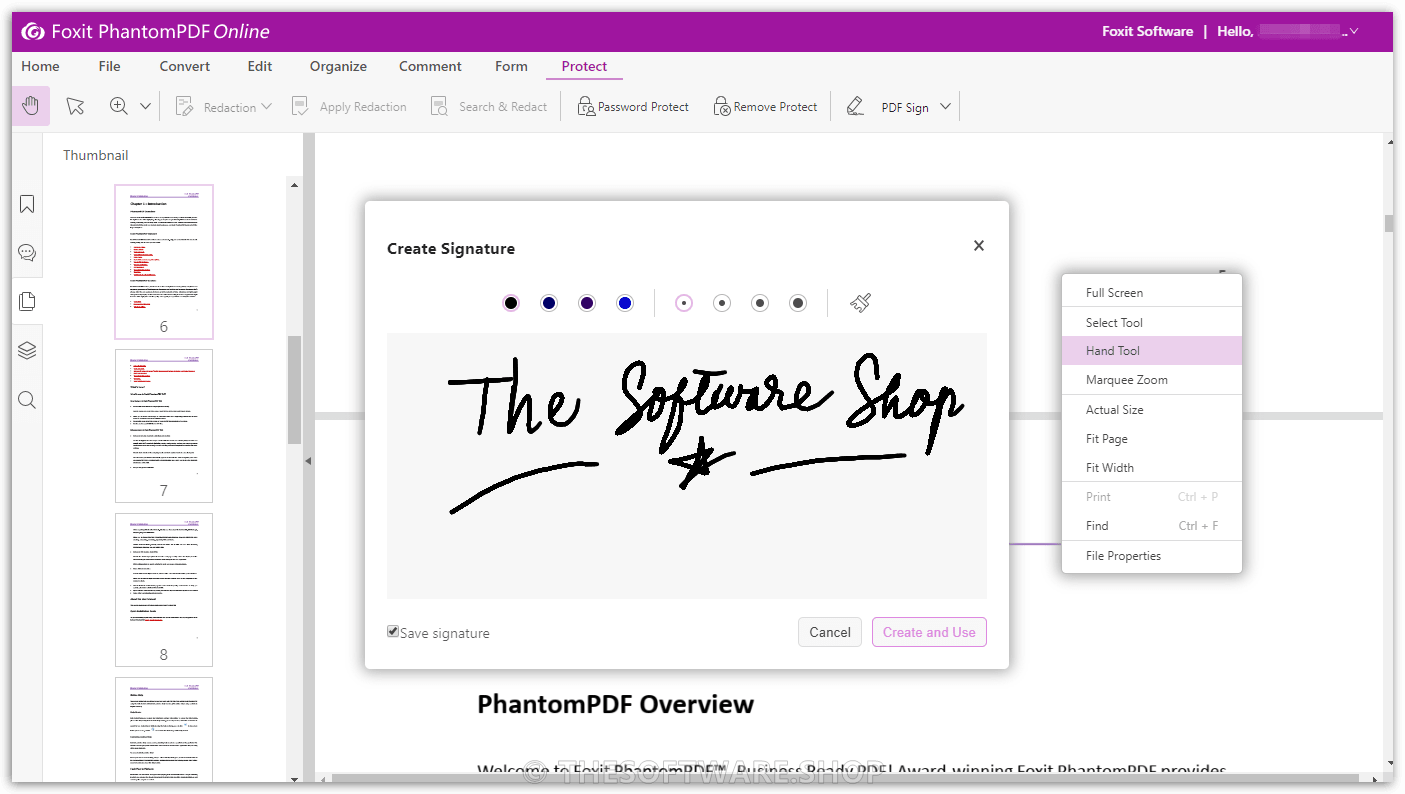Open the Comments panel icon

(27, 252)
